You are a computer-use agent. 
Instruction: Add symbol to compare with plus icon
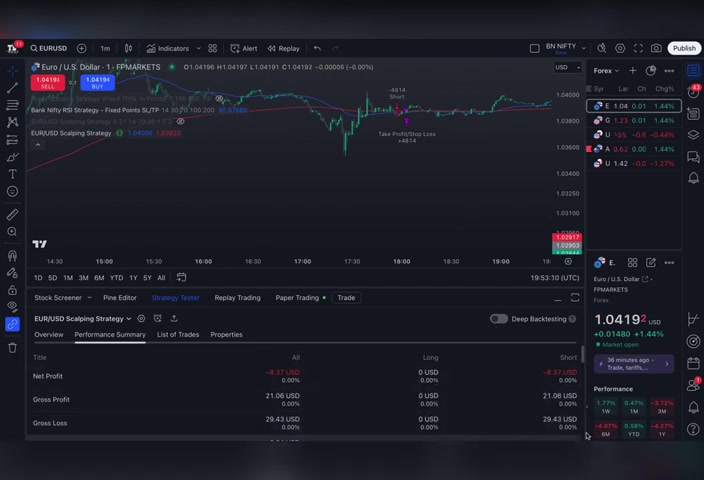[x=81, y=48]
